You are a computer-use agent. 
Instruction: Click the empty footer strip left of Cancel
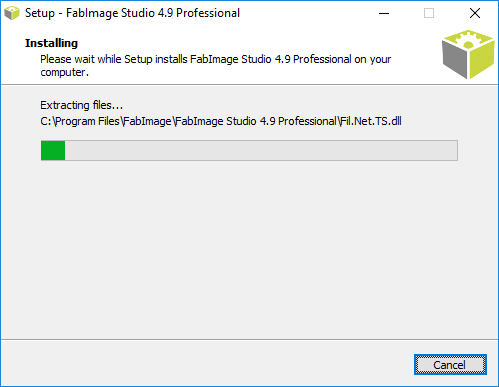point(207,364)
